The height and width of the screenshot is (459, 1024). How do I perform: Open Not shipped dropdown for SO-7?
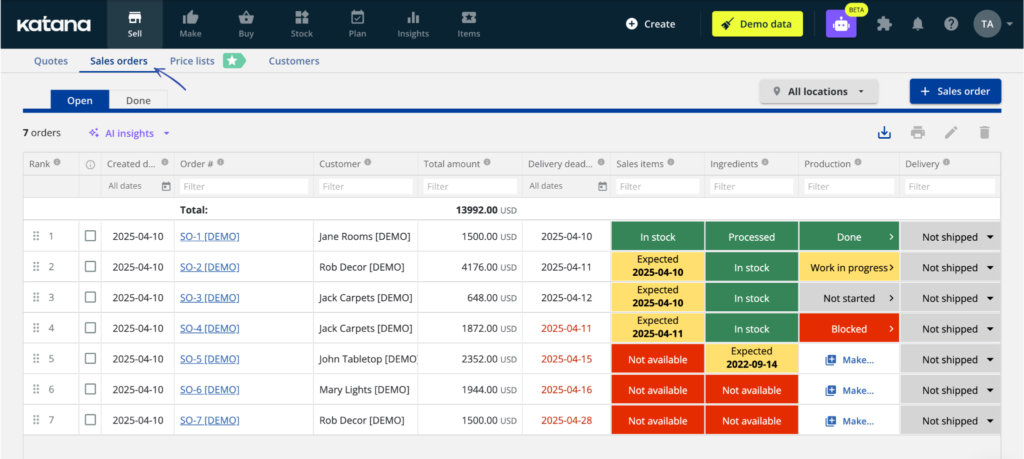[x=950, y=420]
